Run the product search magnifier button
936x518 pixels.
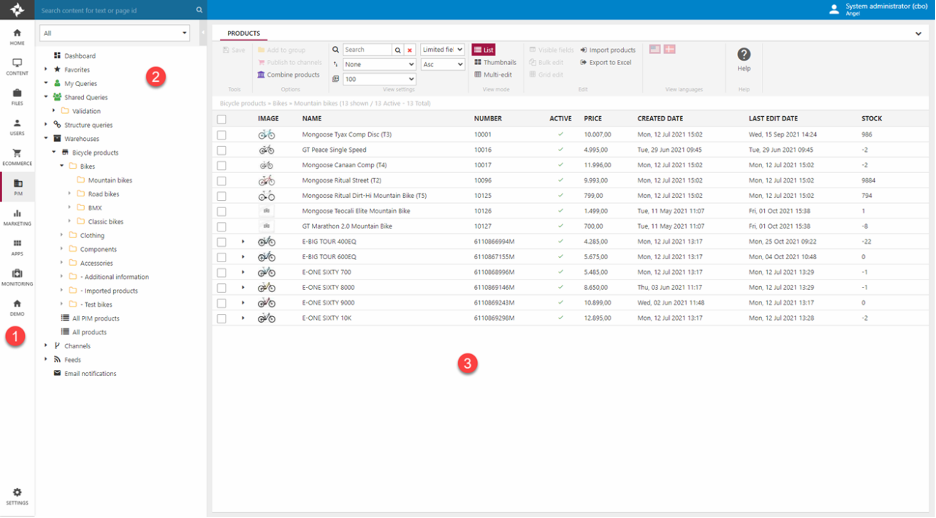point(398,50)
